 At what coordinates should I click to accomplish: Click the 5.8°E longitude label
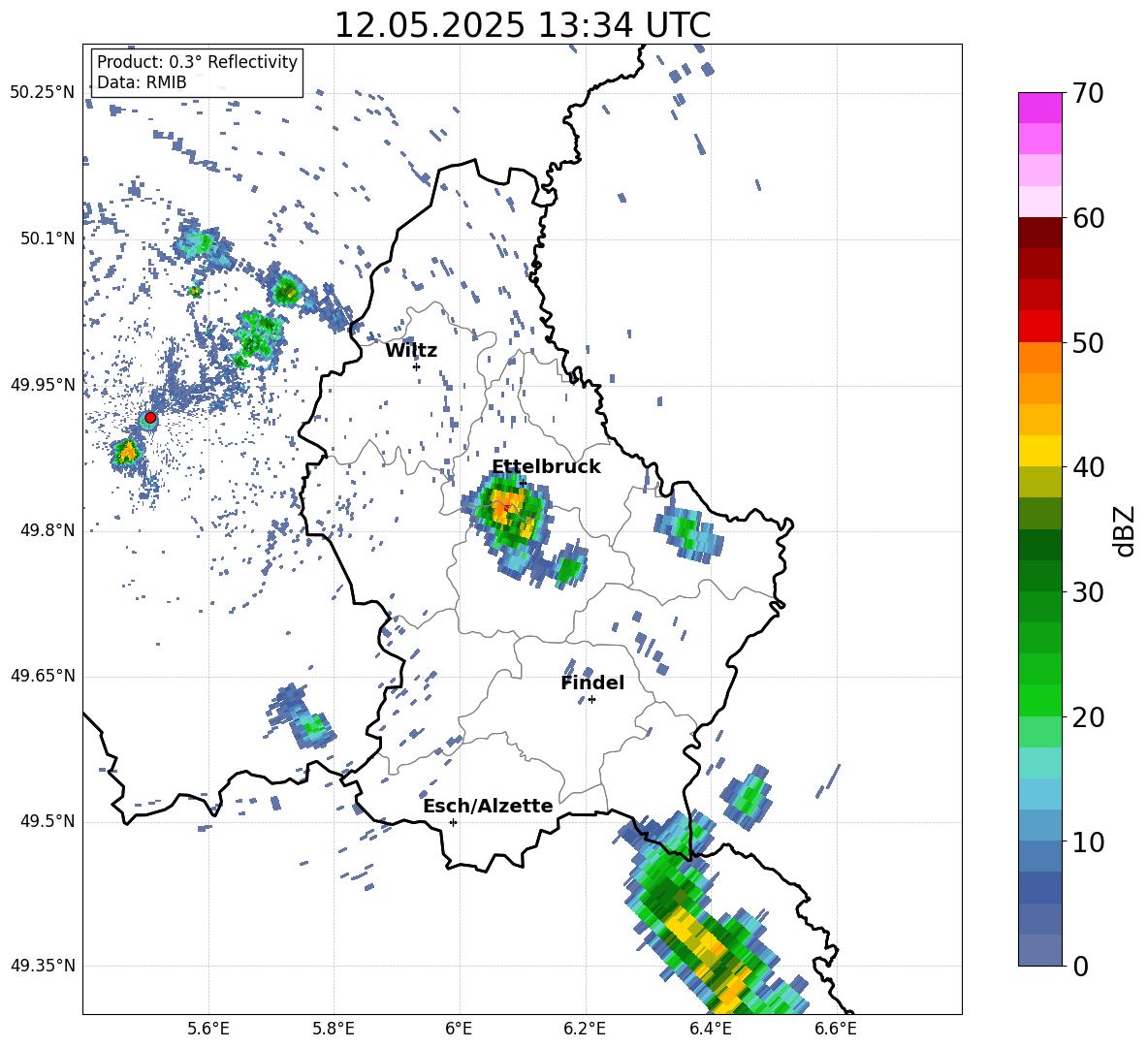[334, 1029]
